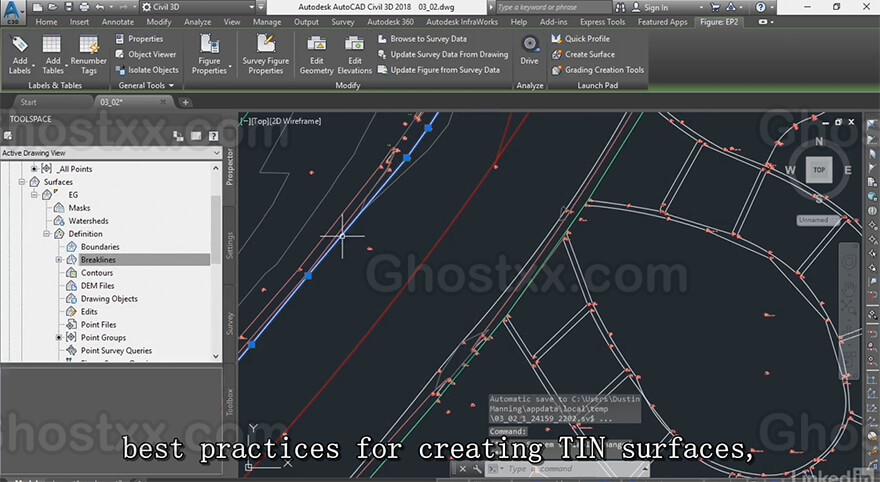Open the Add Labels dropdown arrow
The image size is (880, 482).
tap(33, 68)
